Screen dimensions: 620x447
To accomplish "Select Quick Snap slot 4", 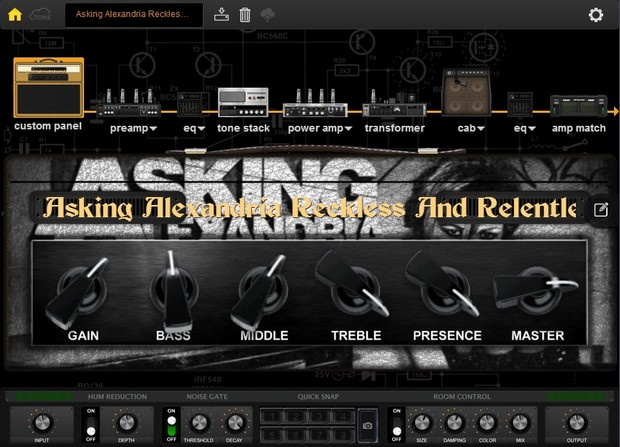I will tap(344, 417).
